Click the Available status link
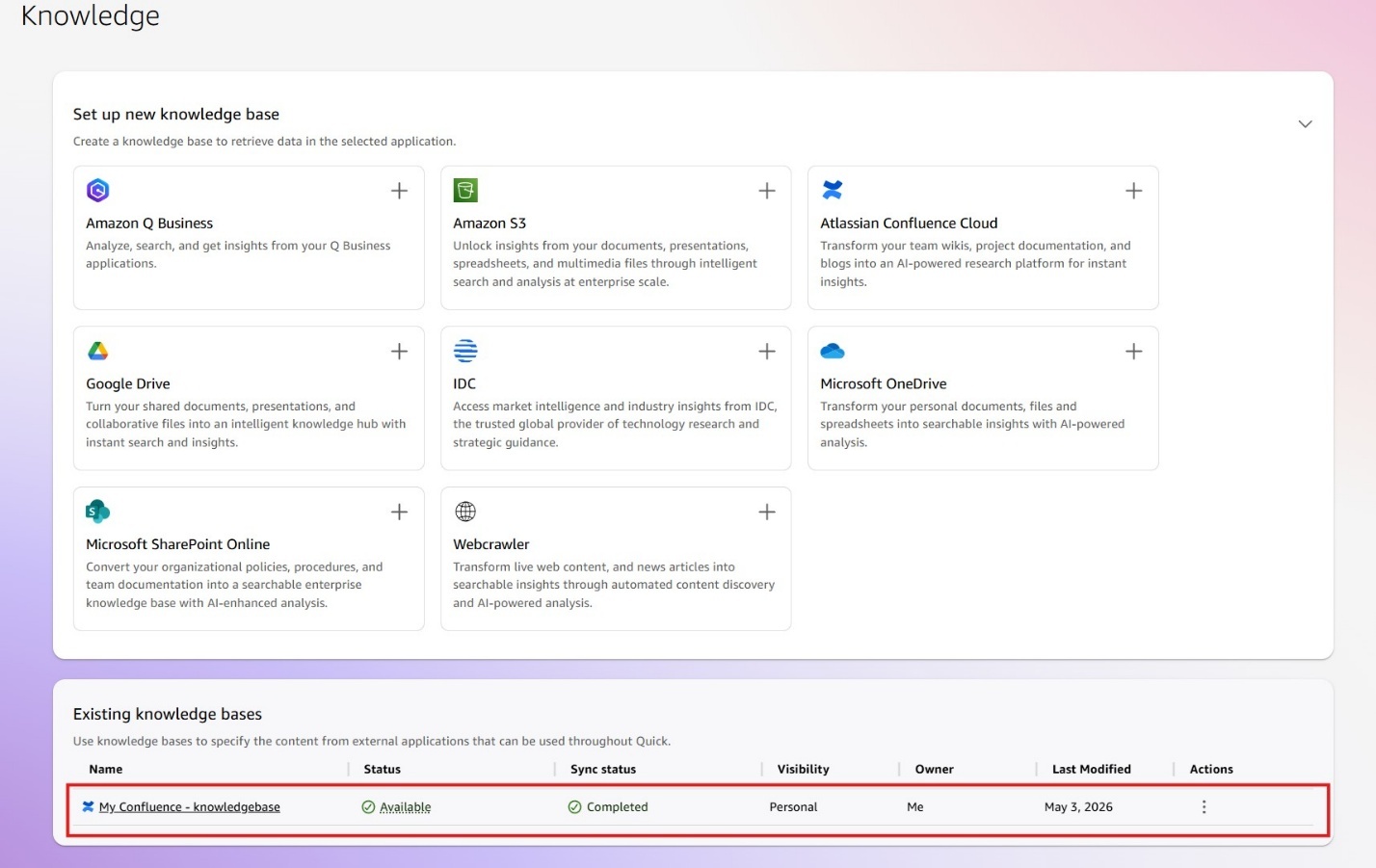The image size is (1376, 868). tap(406, 807)
